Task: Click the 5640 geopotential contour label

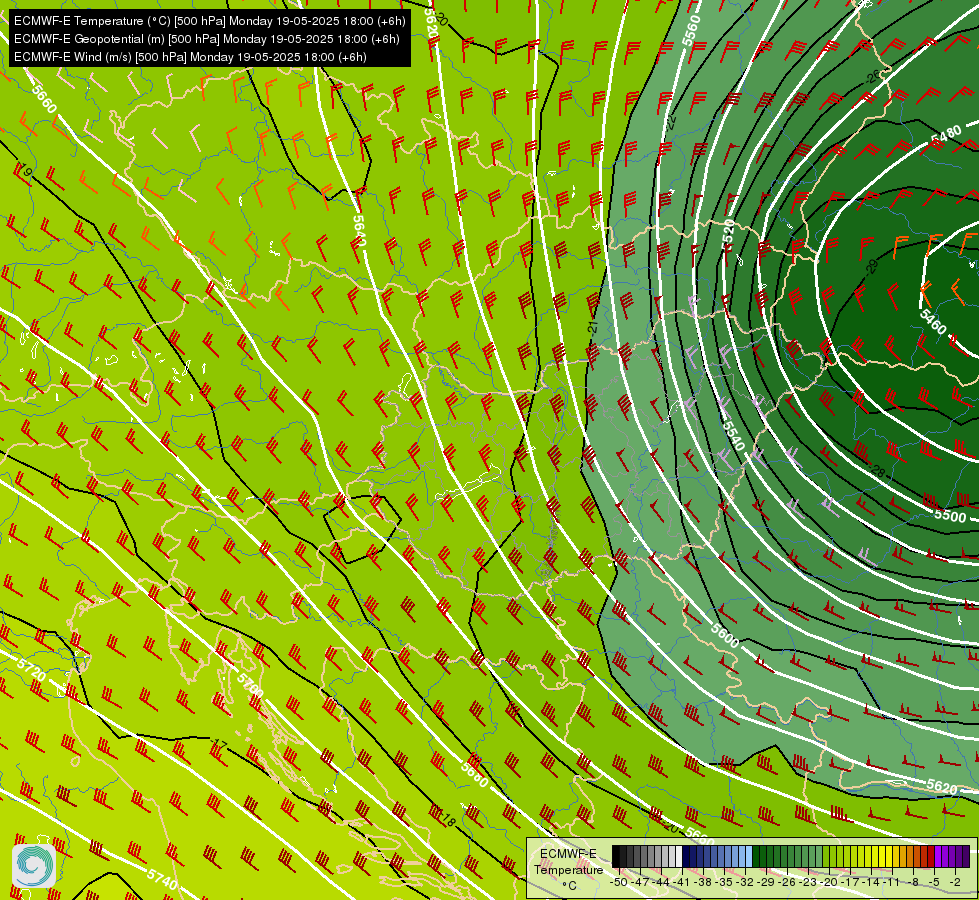Action: pos(359,231)
